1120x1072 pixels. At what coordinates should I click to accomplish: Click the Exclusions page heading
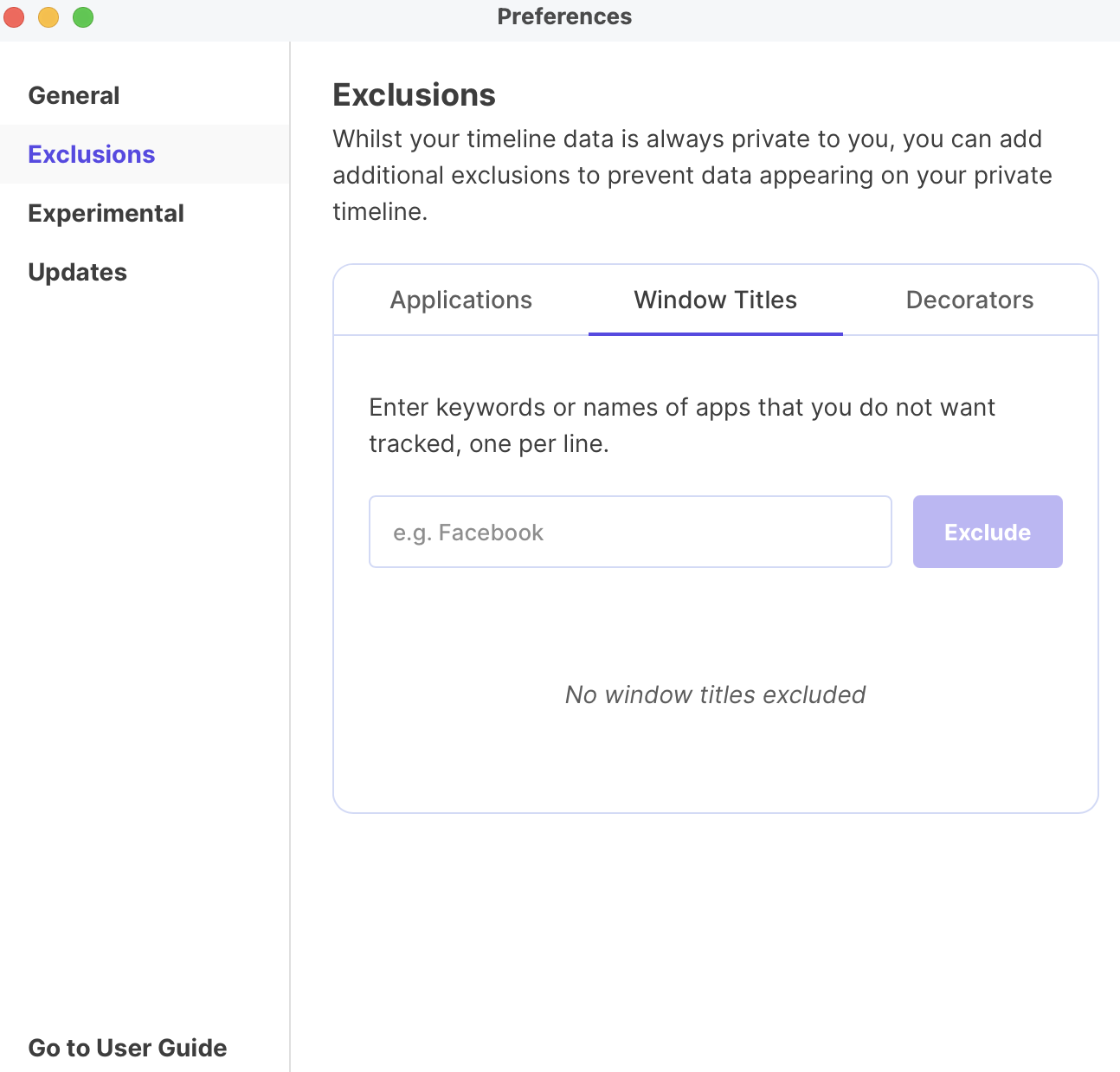(414, 94)
